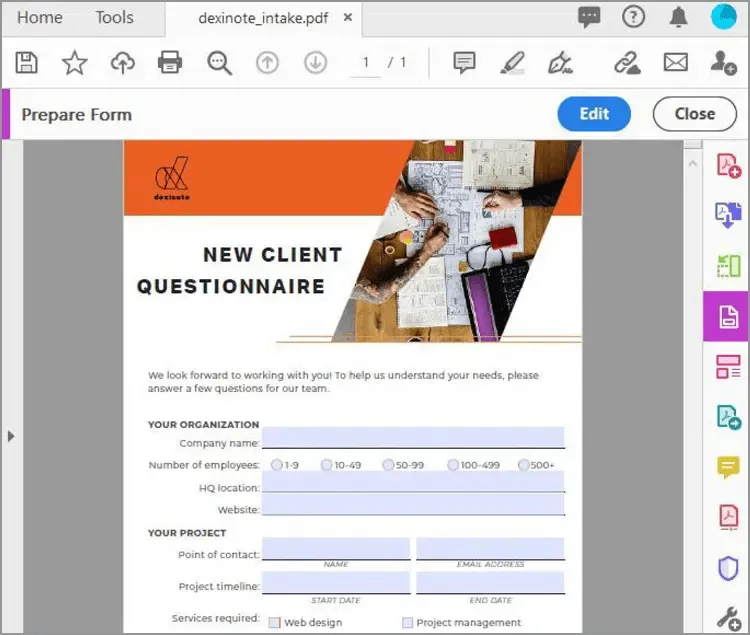Open the Sign document pen tool
Screen dimensions: 750x635
pos(560,63)
